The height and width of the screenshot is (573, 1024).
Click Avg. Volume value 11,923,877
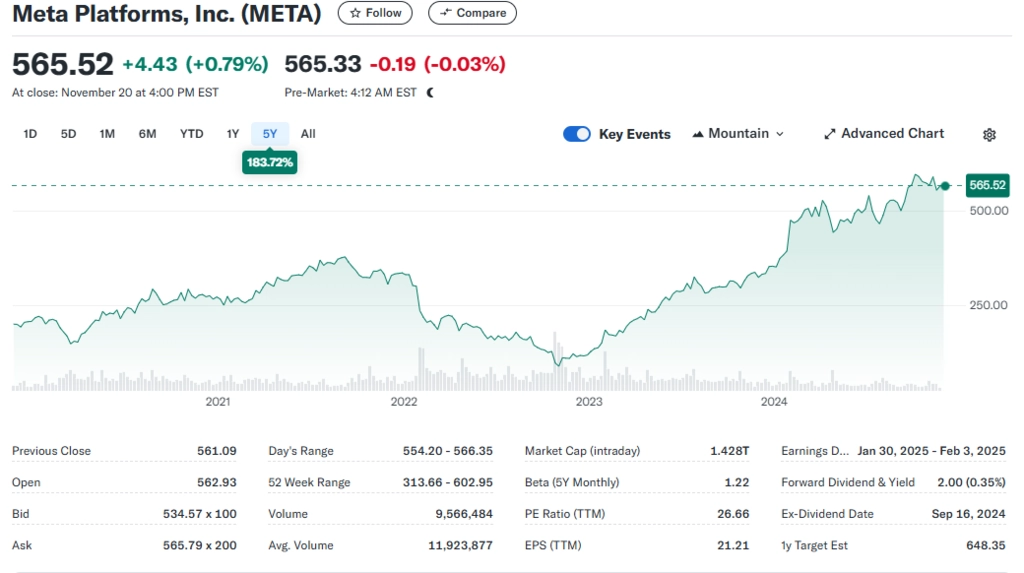tap(460, 545)
